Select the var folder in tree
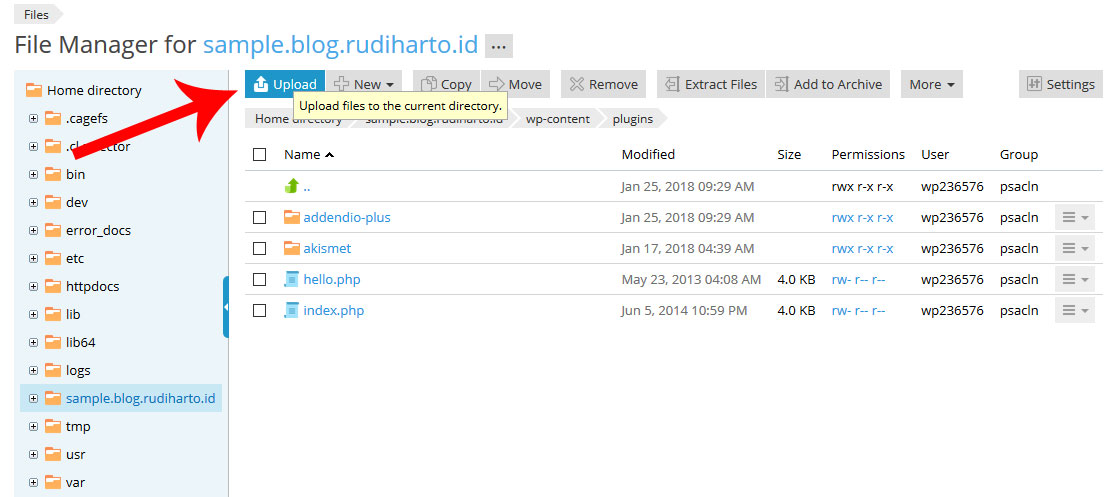Screen dimensions: 1120x497 coord(75,482)
